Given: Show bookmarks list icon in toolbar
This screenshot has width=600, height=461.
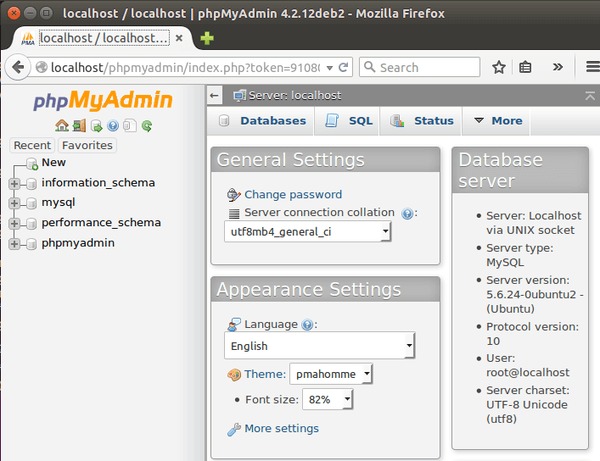Looking at the screenshot, I should coord(525,67).
